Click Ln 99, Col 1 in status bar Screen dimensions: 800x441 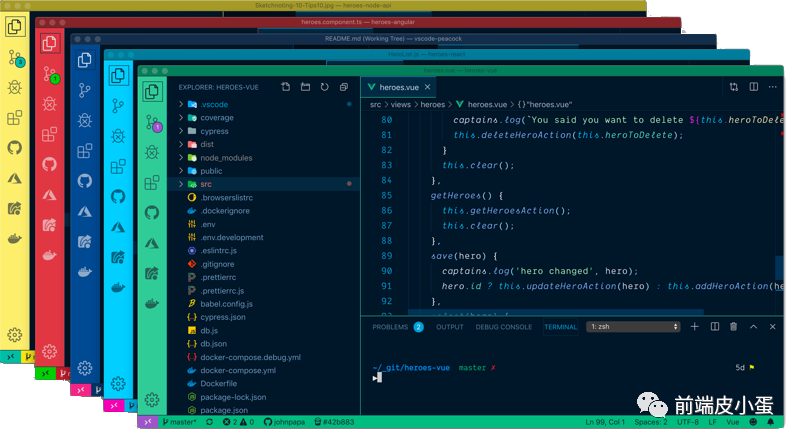point(605,422)
